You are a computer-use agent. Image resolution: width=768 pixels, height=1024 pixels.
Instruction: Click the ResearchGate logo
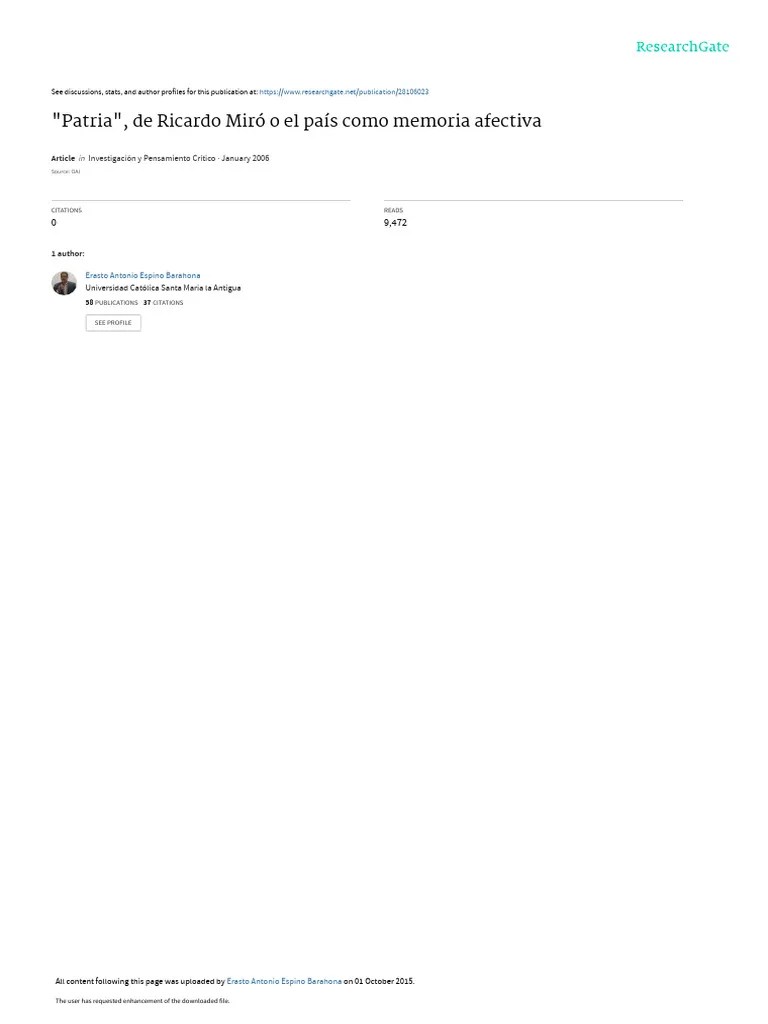tap(682, 47)
